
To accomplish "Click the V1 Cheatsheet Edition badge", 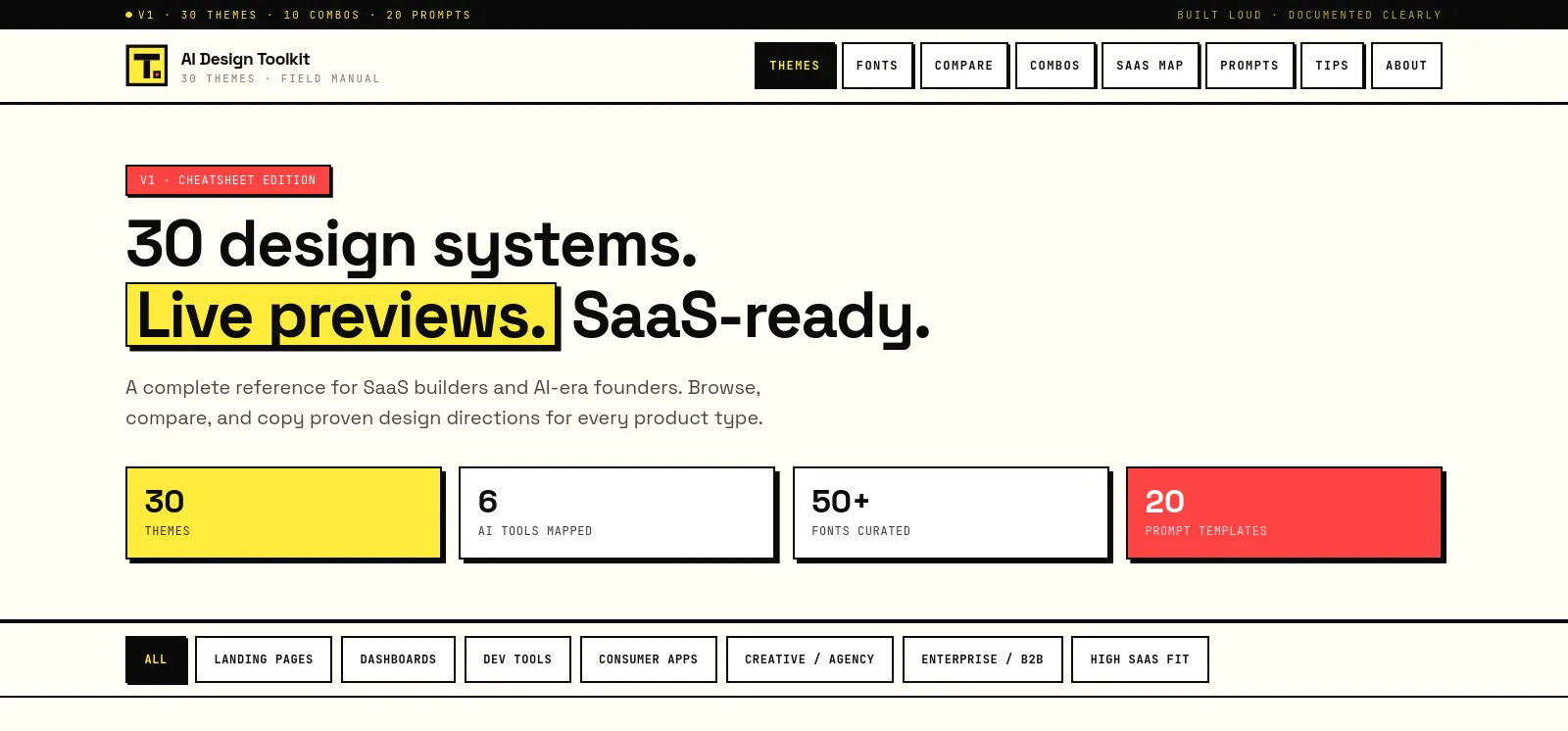I will click(x=228, y=180).
